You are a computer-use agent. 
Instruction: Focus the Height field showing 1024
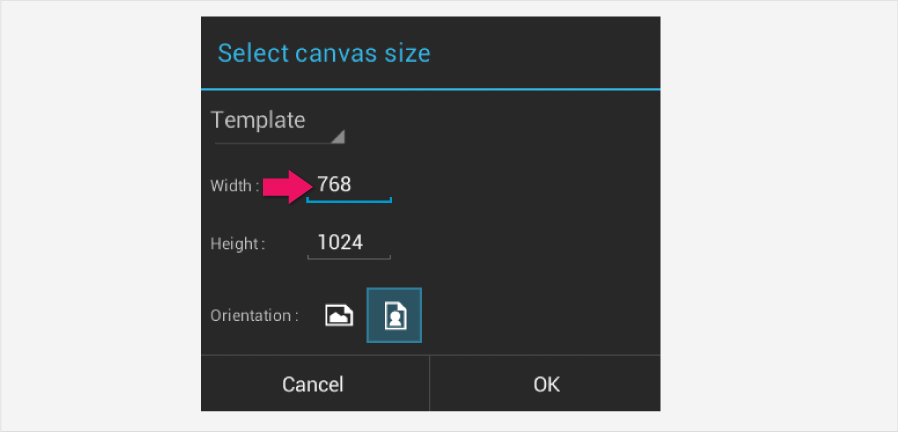point(349,244)
